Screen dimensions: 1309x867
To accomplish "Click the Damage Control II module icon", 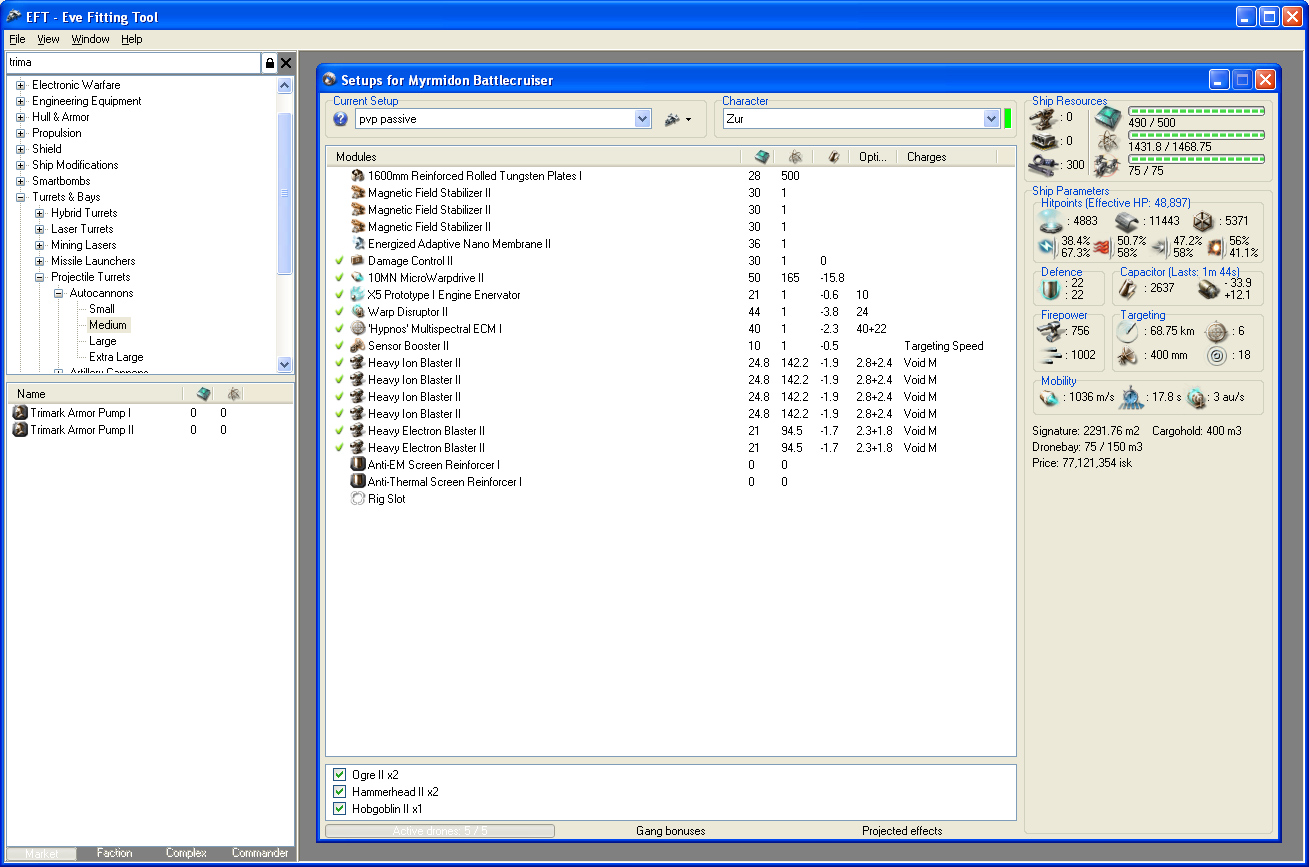I will click(358, 261).
